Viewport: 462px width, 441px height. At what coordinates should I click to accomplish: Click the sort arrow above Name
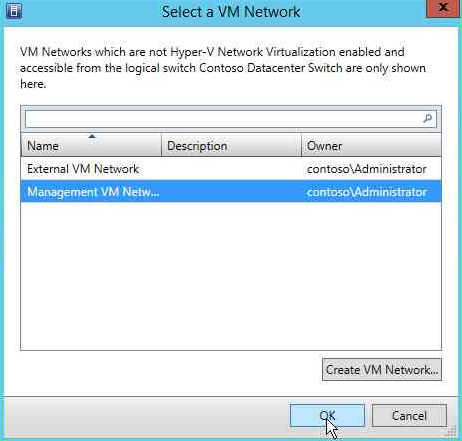click(x=92, y=136)
